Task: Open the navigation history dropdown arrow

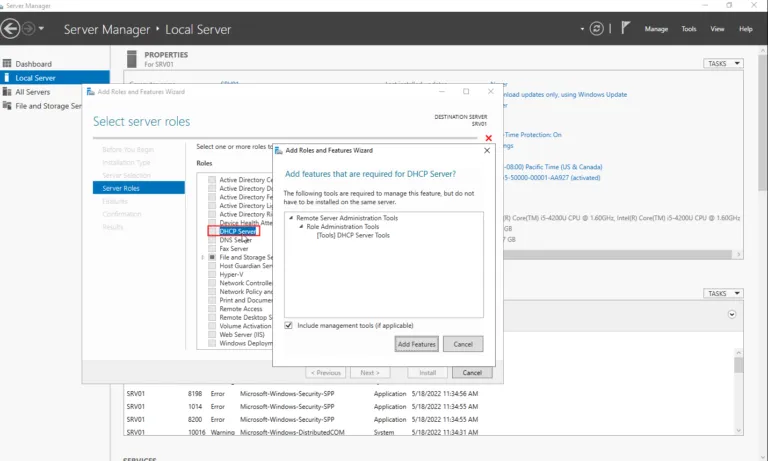Action: [41, 28]
